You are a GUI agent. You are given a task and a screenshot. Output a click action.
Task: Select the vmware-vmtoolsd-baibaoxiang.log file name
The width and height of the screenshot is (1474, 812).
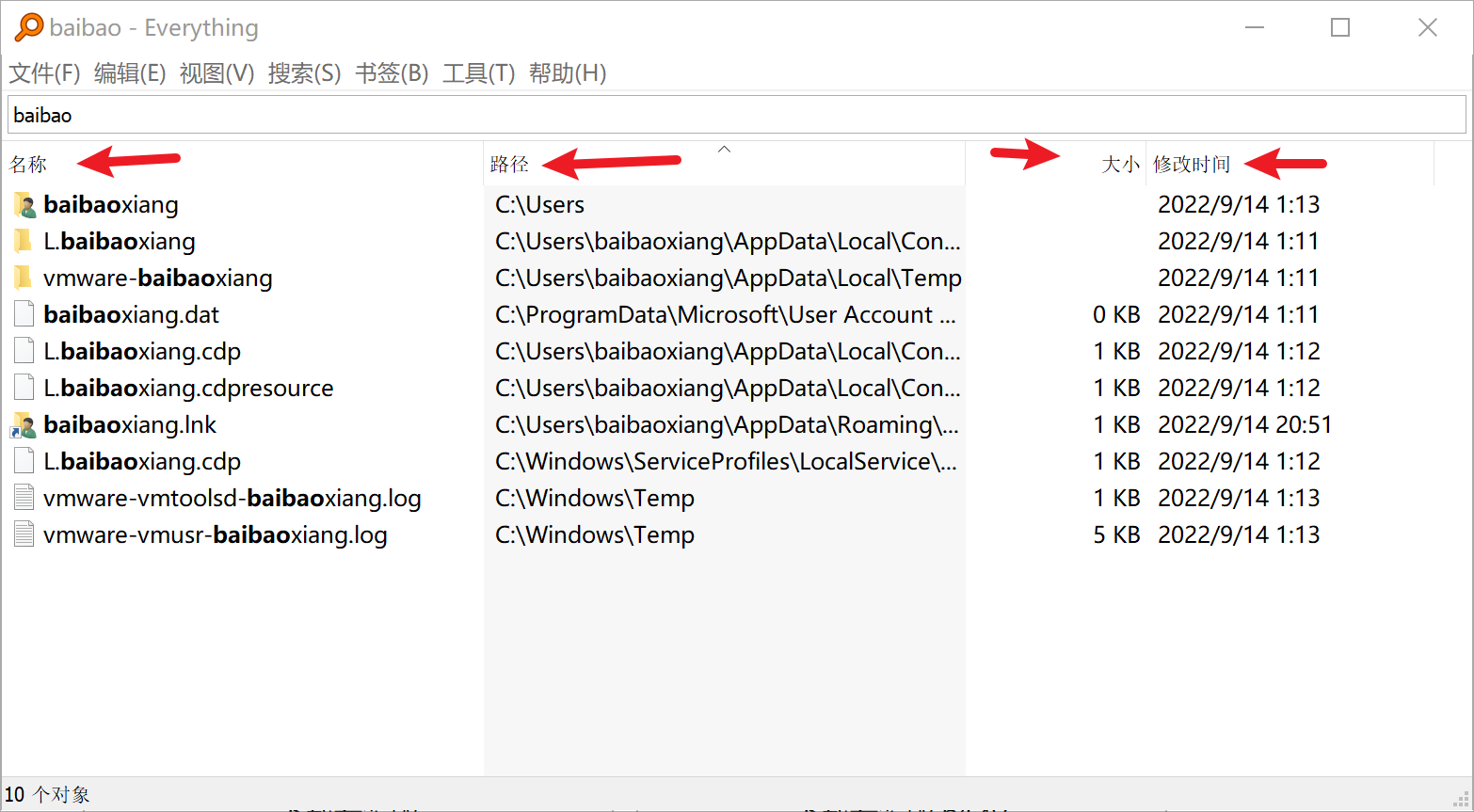(232, 499)
